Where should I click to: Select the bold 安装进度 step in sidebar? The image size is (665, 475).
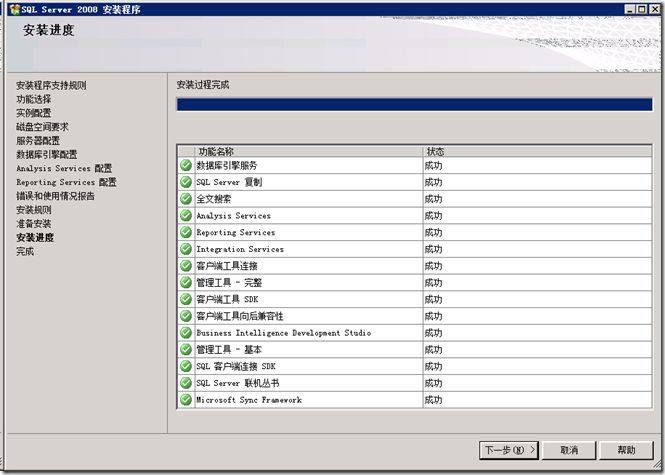click(35, 238)
